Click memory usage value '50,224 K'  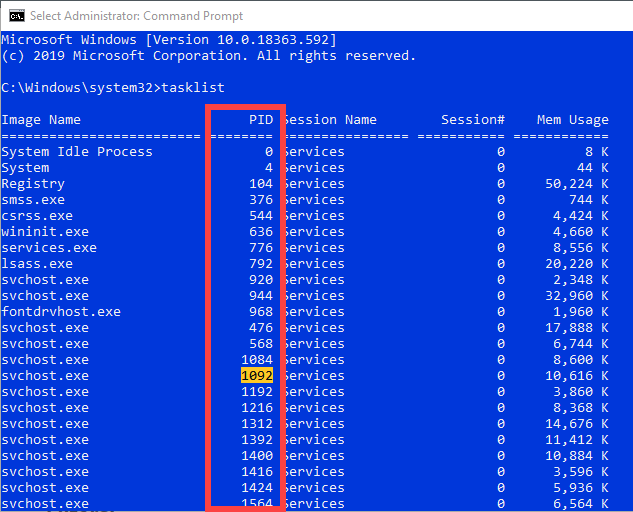coord(576,184)
